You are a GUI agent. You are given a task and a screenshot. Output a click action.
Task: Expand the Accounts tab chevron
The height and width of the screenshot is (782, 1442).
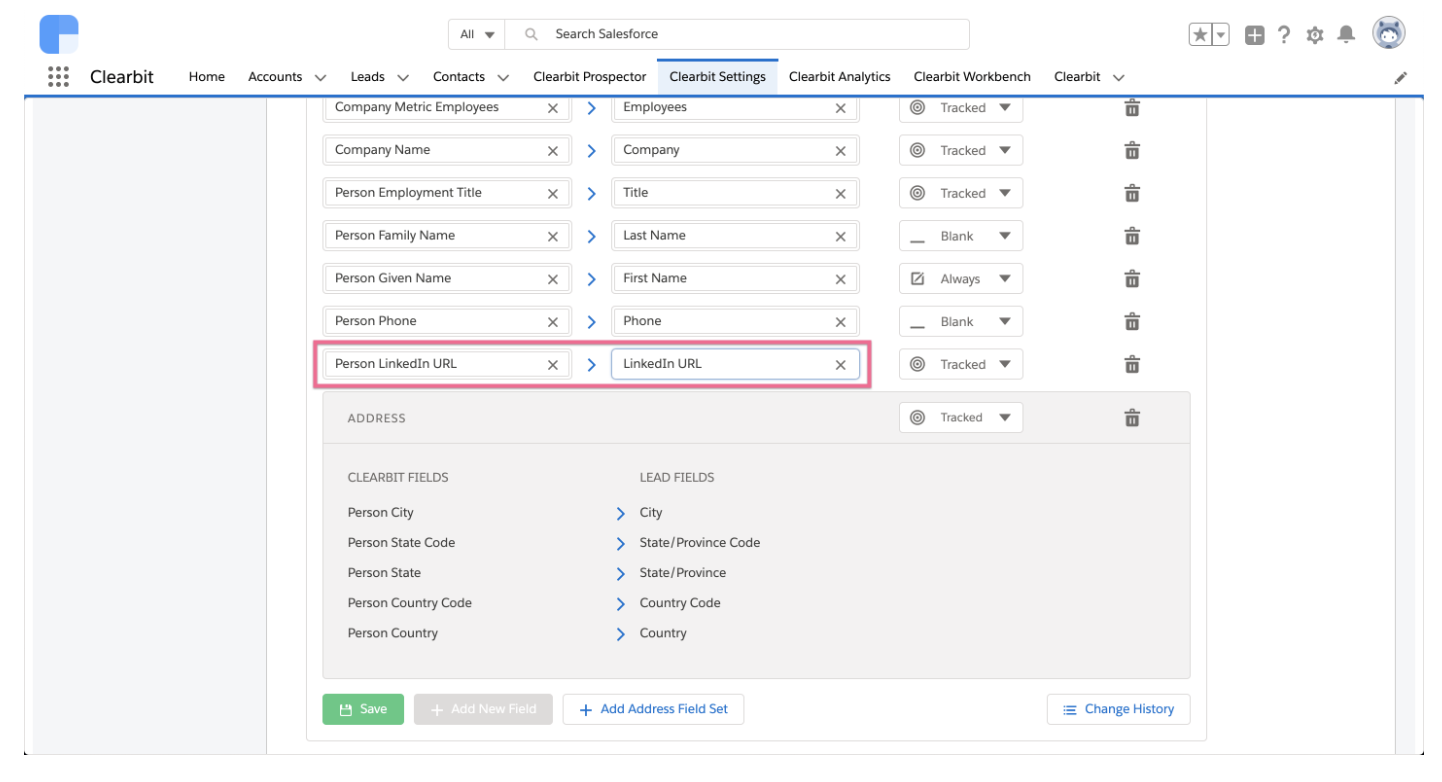[320, 77]
